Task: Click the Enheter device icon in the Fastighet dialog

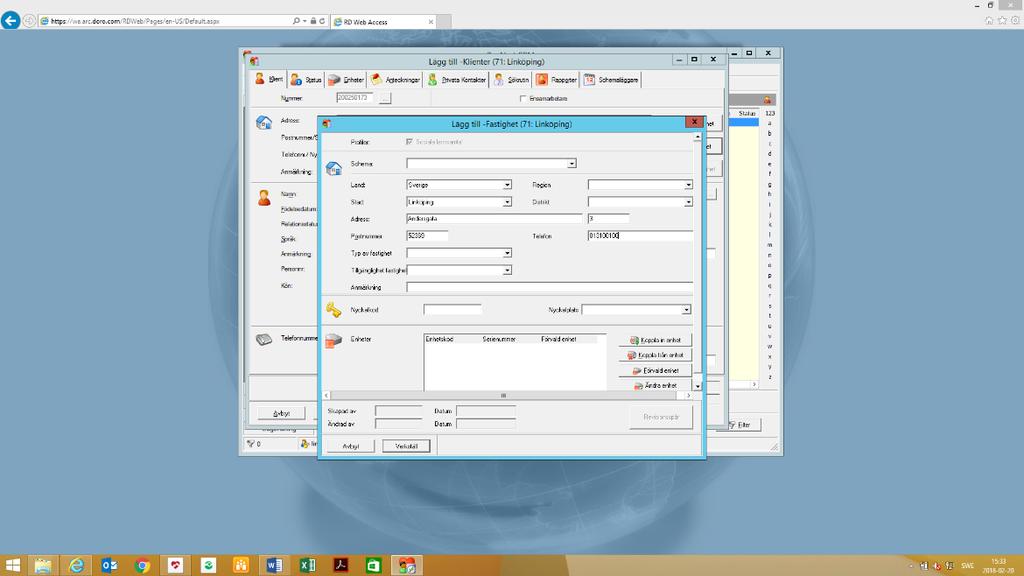Action: point(334,340)
